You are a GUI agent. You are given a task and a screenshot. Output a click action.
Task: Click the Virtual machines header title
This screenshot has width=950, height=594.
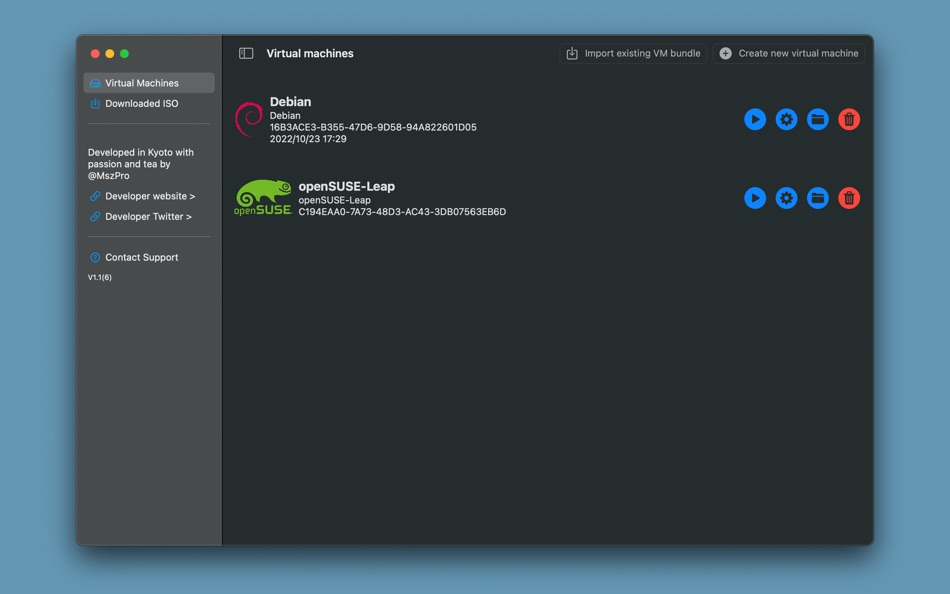pyautogui.click(x=310, y=53)
